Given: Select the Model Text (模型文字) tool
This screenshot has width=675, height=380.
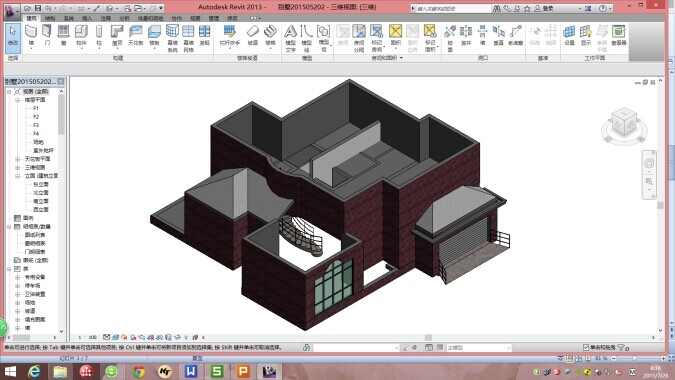Looking at the screenshot, I should [x=291, y=38].
